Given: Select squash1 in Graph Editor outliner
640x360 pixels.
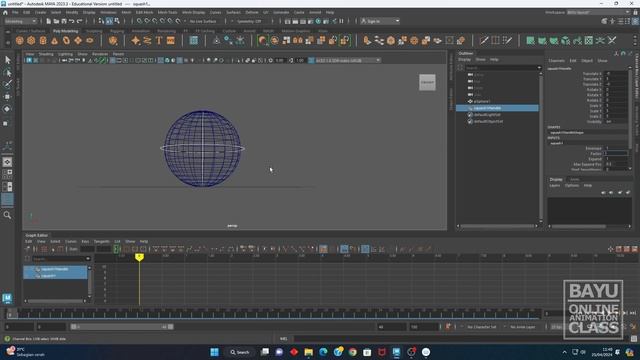Looking at the screenshot, I should coord(48,276).
